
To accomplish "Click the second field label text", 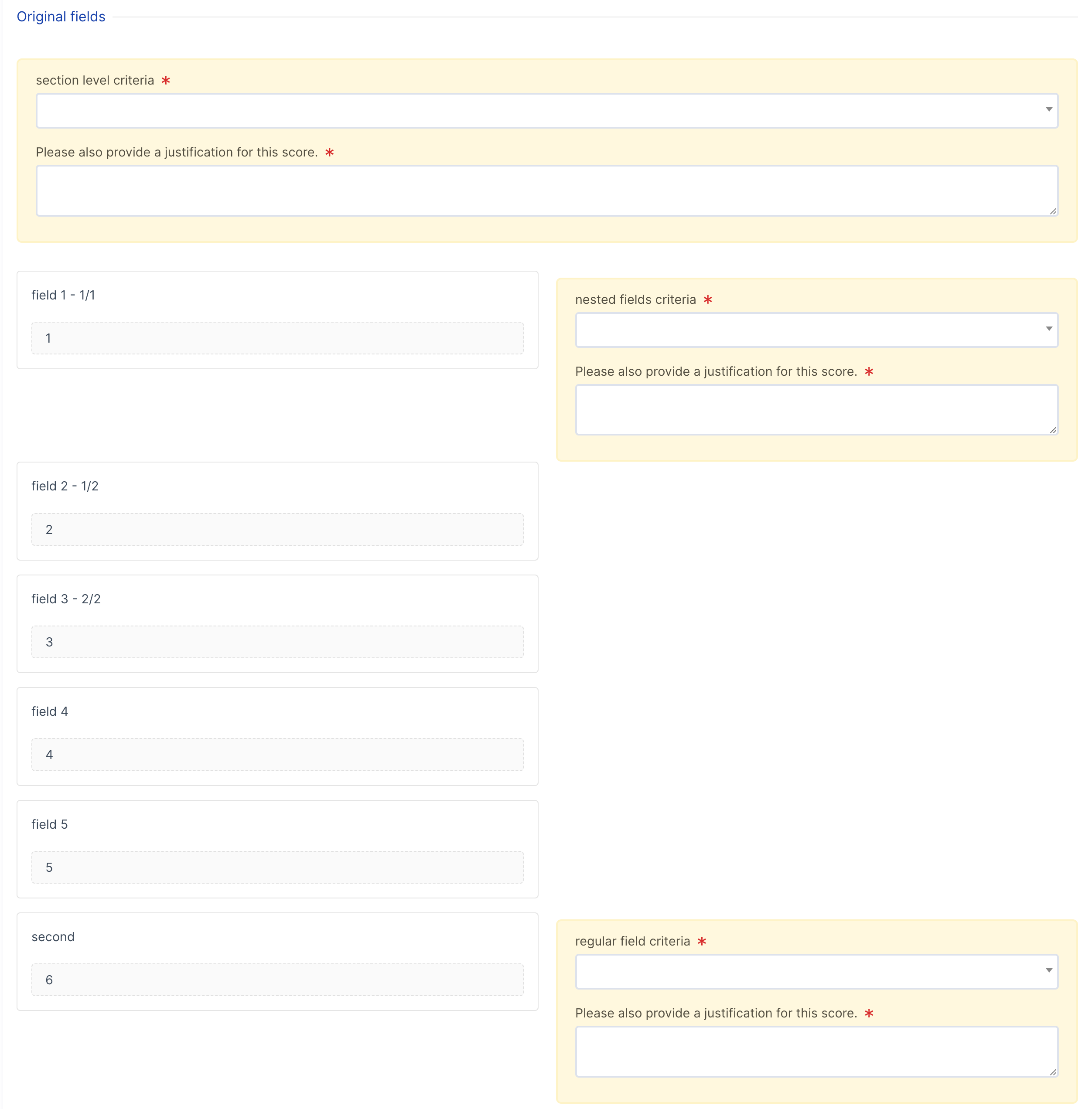I will 53,936.
